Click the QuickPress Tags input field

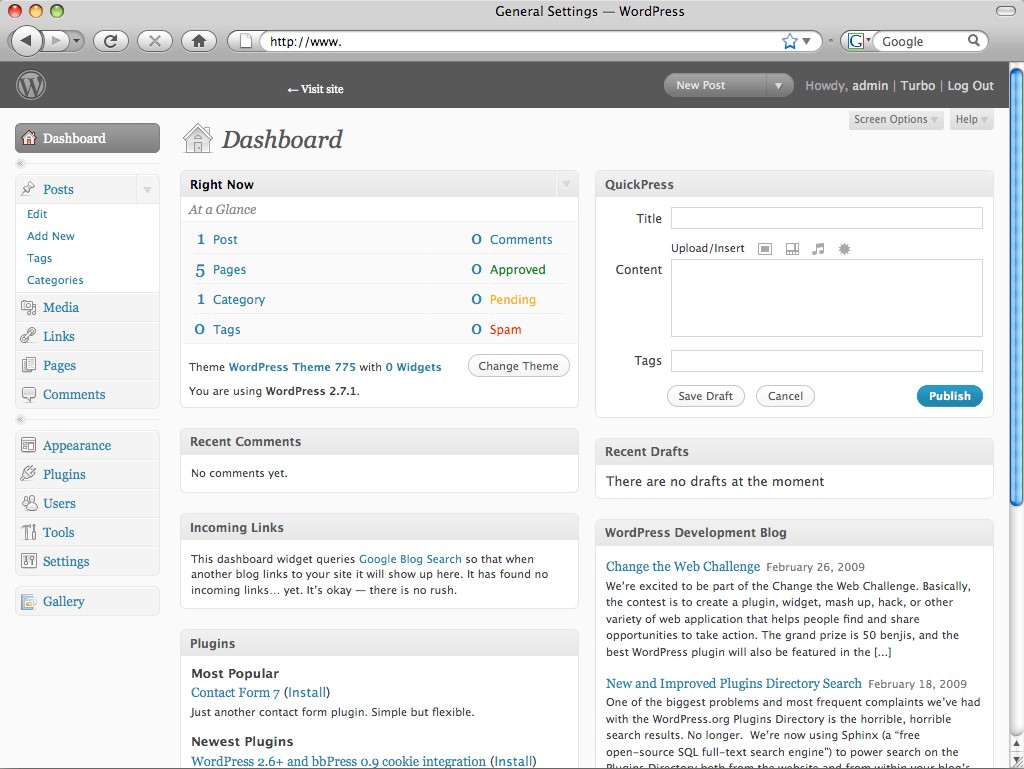click(827, 361)
